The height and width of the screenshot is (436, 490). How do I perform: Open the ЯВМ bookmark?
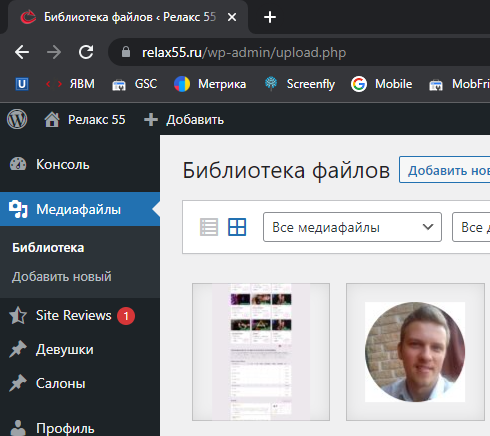[70, 84]
